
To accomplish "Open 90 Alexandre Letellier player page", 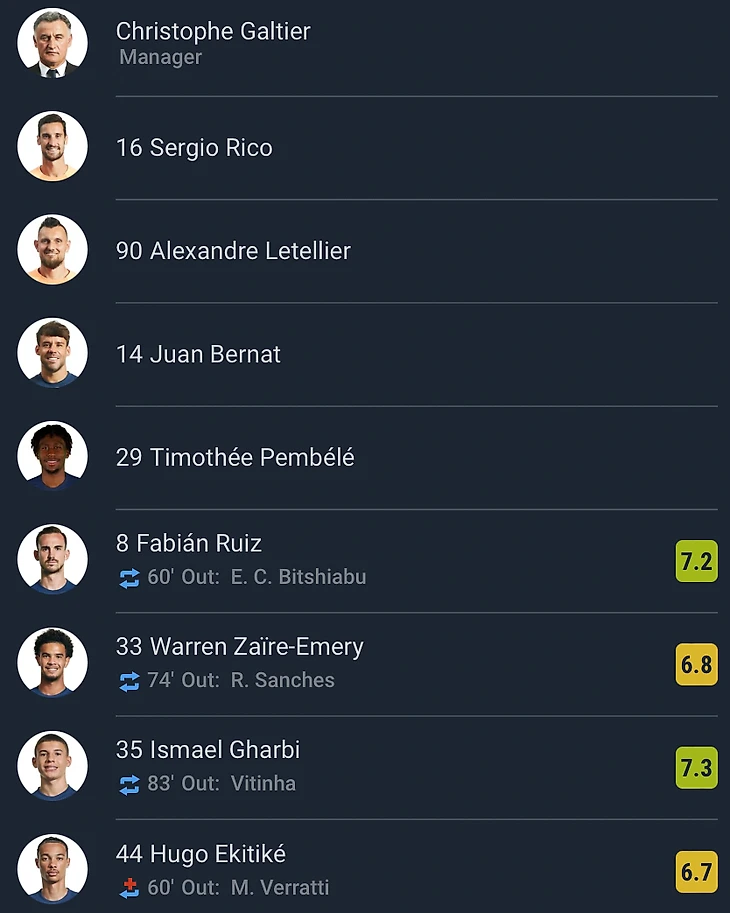I will [x=233, y=251].
